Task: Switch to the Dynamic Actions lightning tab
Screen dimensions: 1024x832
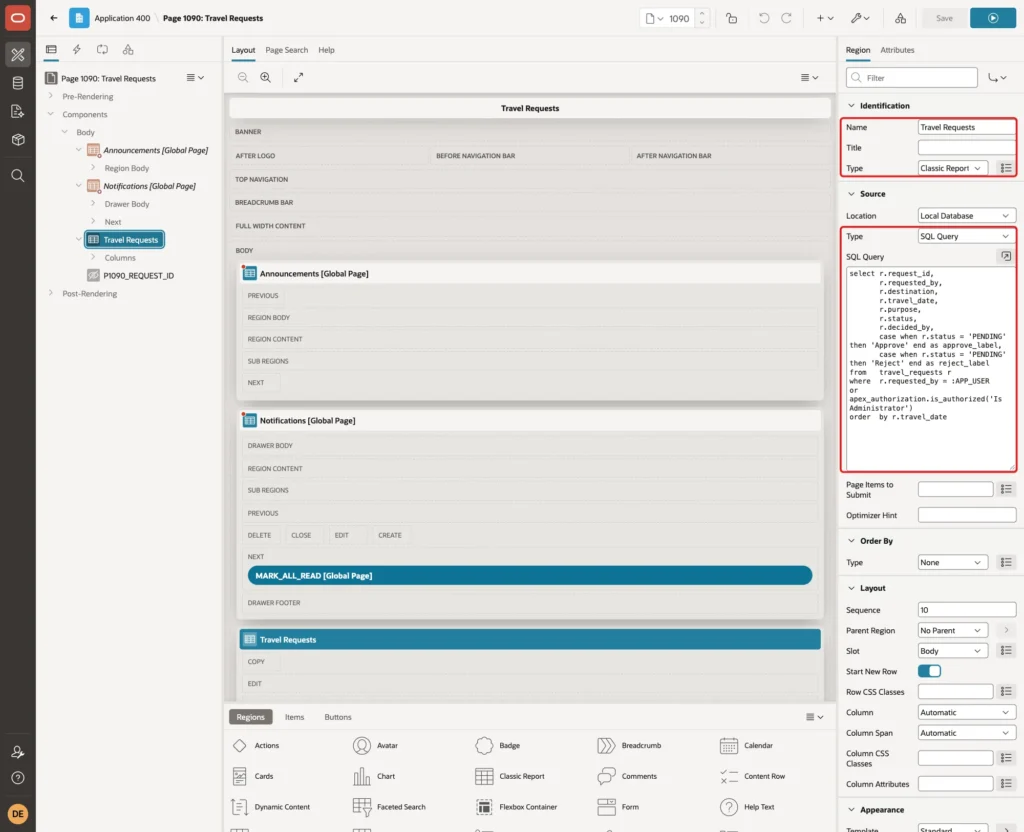Action: pyautogui.click(x=76, y=50)
